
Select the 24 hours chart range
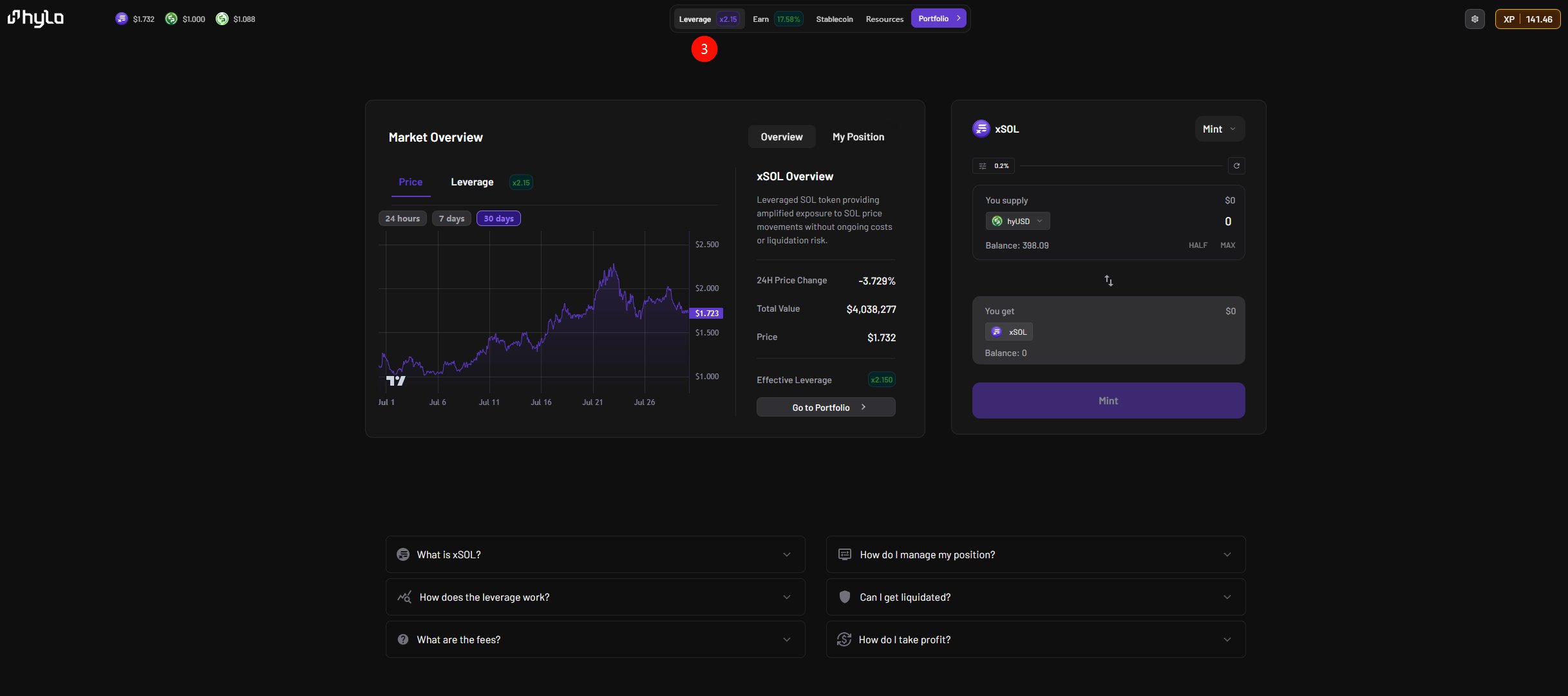(402, 218)
